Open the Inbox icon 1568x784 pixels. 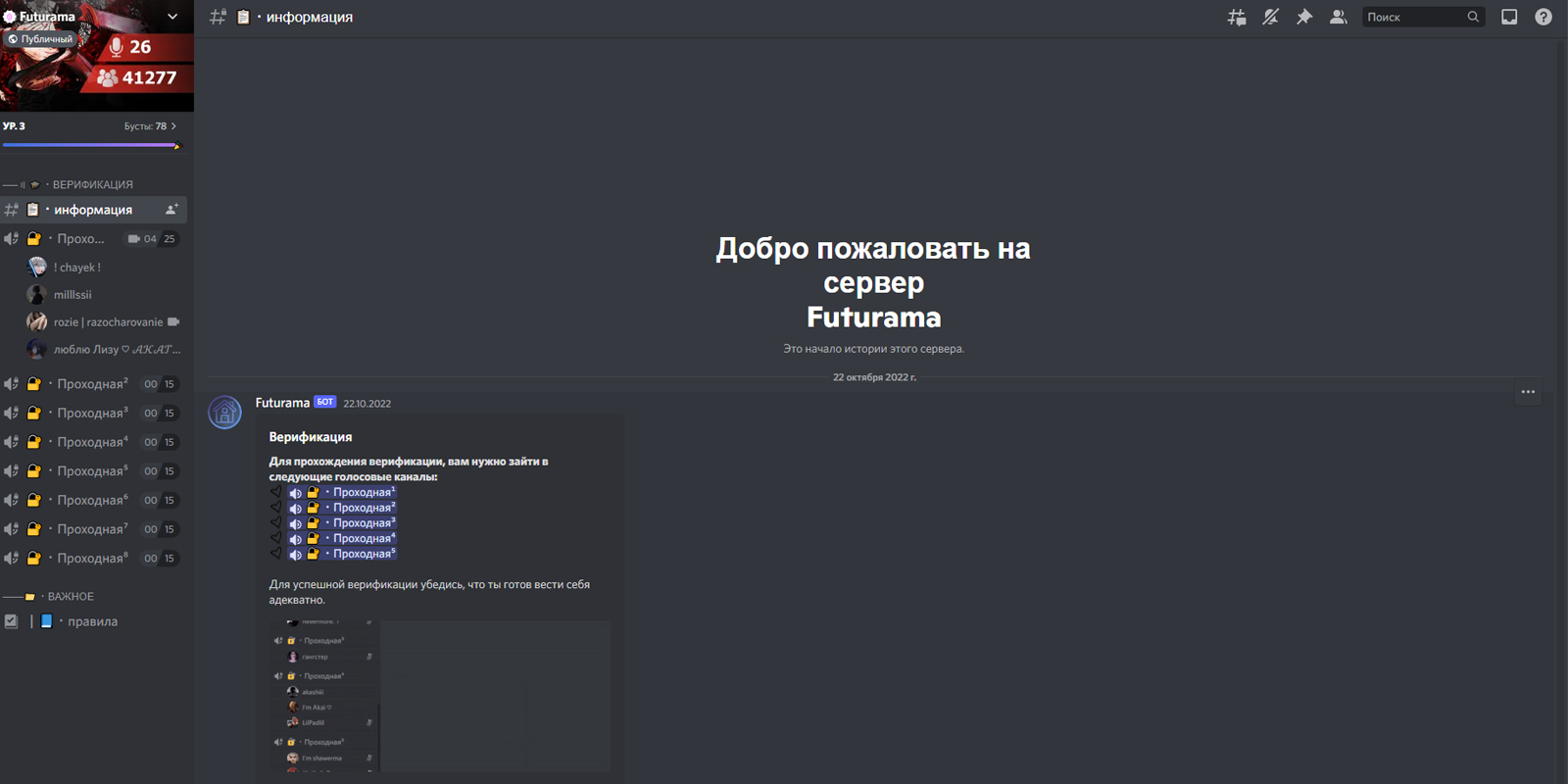coord(1509,17)
